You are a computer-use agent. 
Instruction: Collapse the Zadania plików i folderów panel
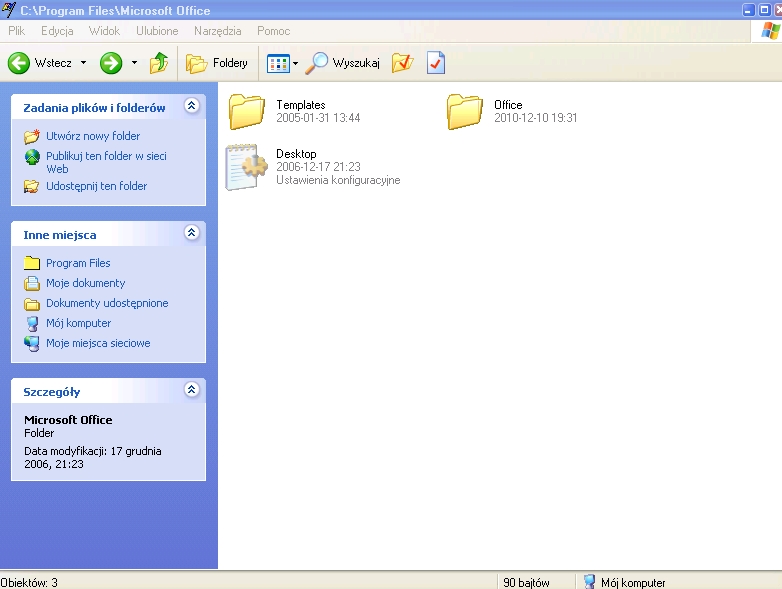tap(192, 106)
